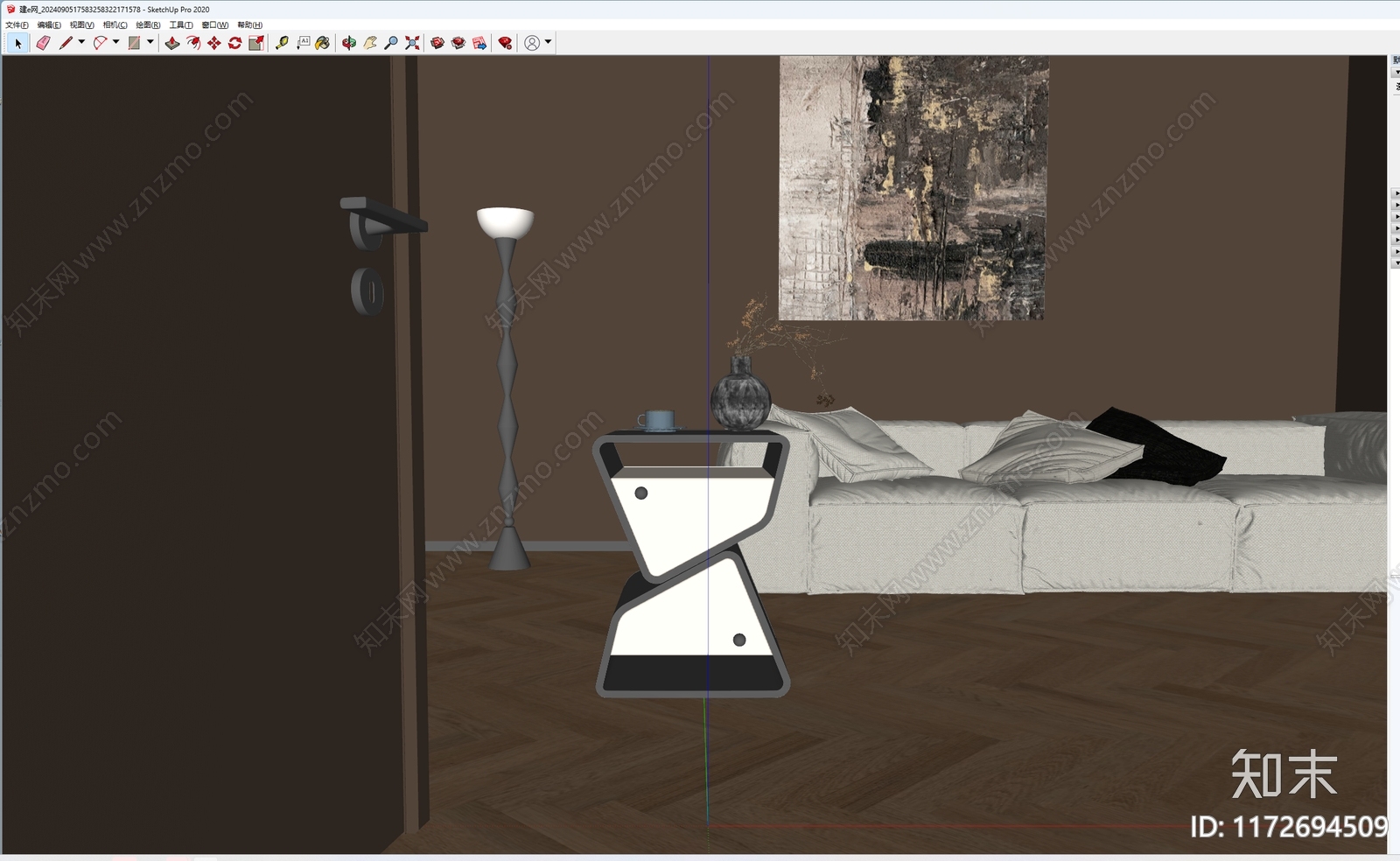Activate the Text label tool

[x=303, y=43]
